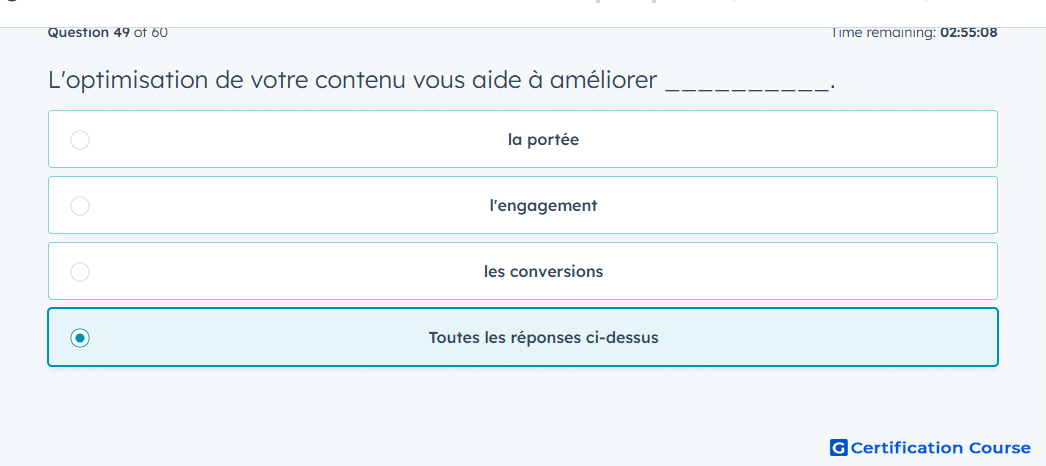Screen dimensions: 1046x466
Task: Click the word "Certification" in the watermark
Action: point(907,447)
